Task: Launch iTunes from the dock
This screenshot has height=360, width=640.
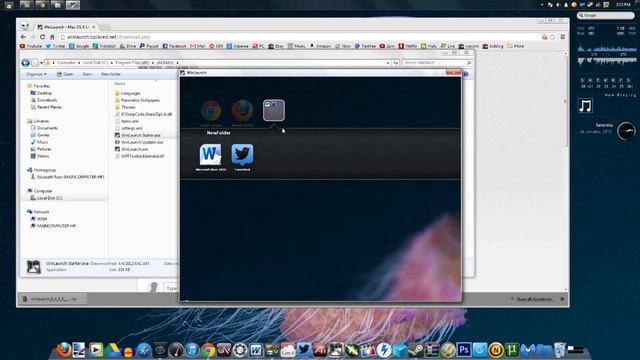Action: tap(192, 350)
